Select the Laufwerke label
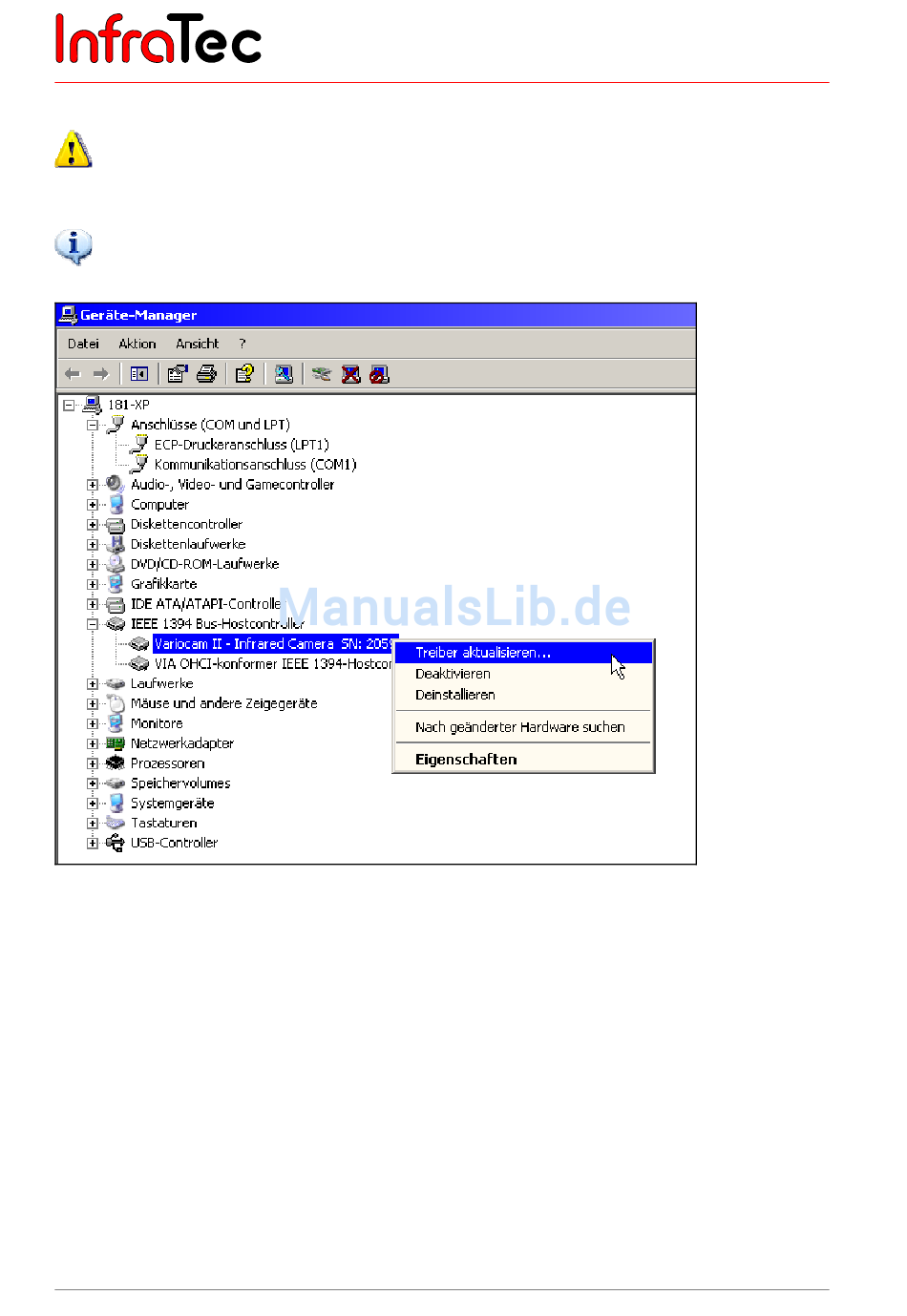The image size is (907, 1316). coord(161,684)
